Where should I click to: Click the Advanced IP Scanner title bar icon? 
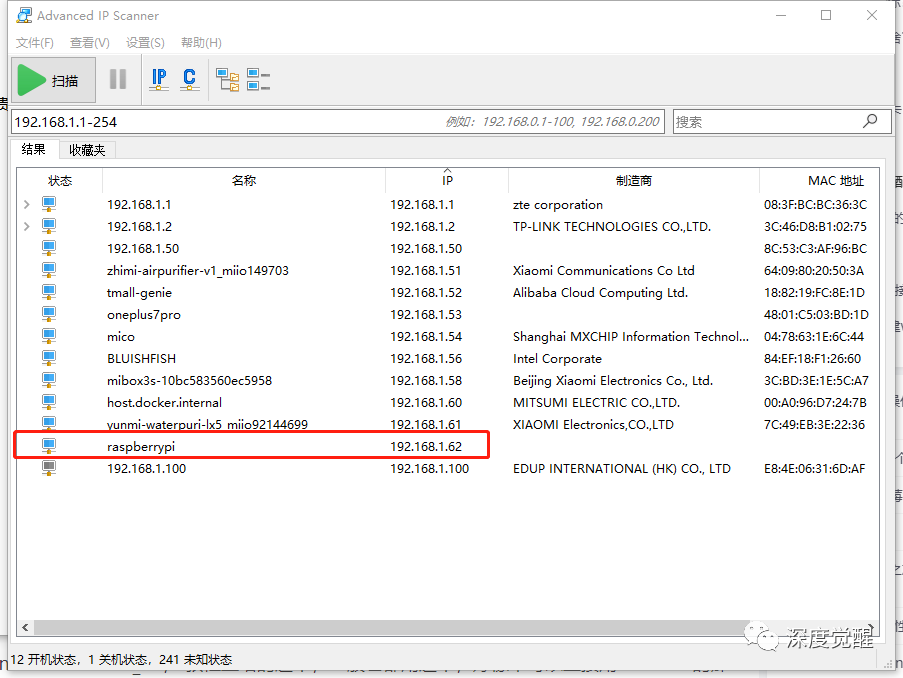[x=24, y=16]
